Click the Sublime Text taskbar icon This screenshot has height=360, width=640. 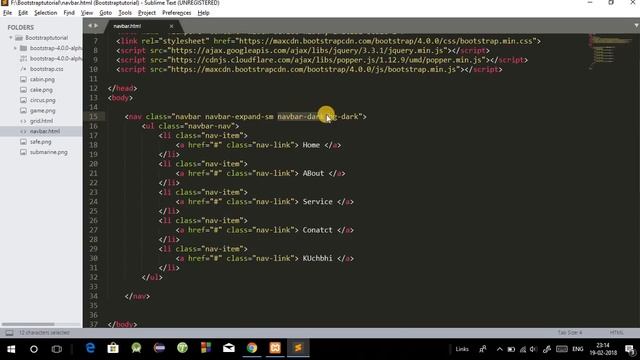298,348
